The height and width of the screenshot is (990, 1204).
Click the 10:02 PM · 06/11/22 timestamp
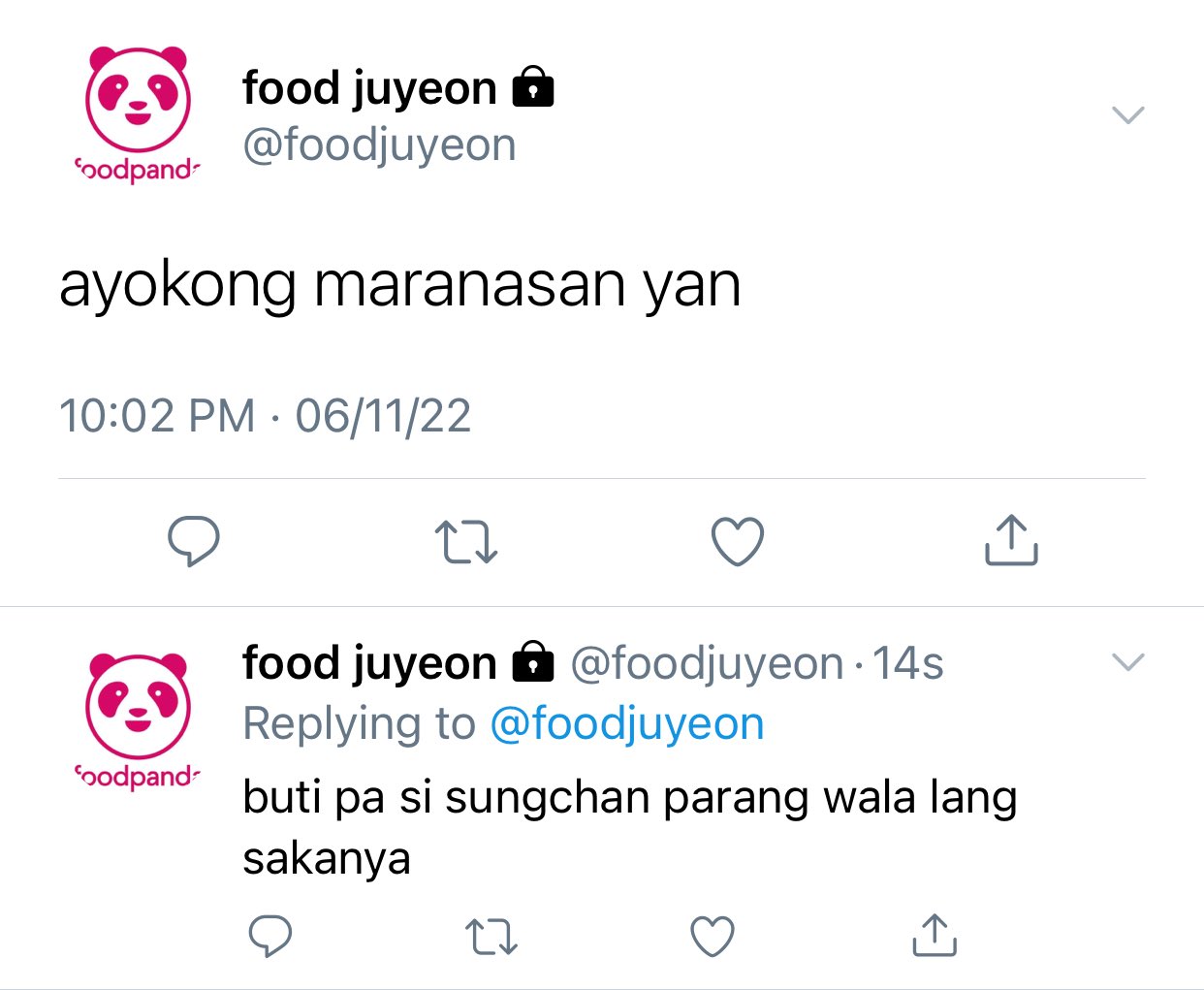tap(265, 416)
